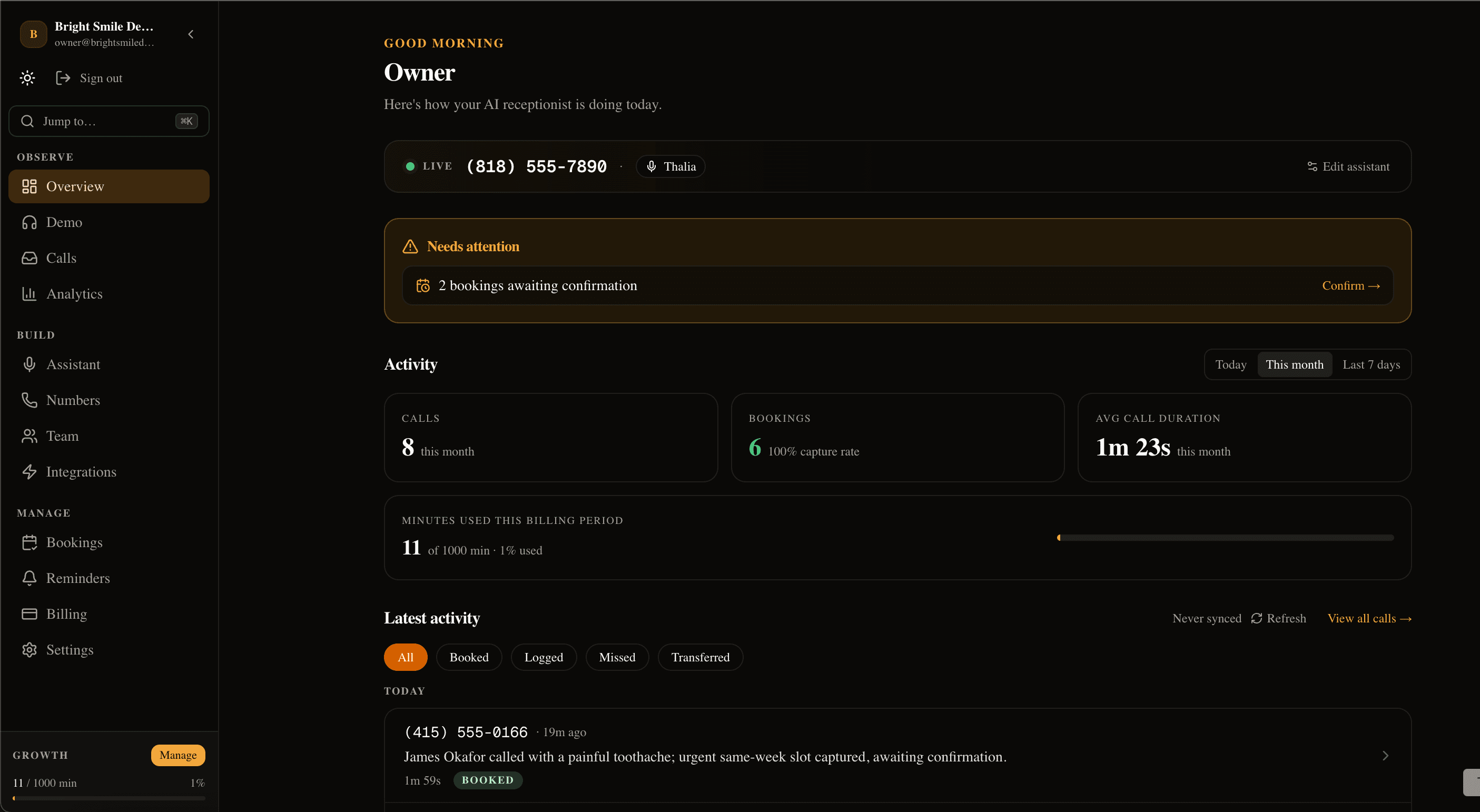
Task: Click the Manage plan button
Action: 178,755
